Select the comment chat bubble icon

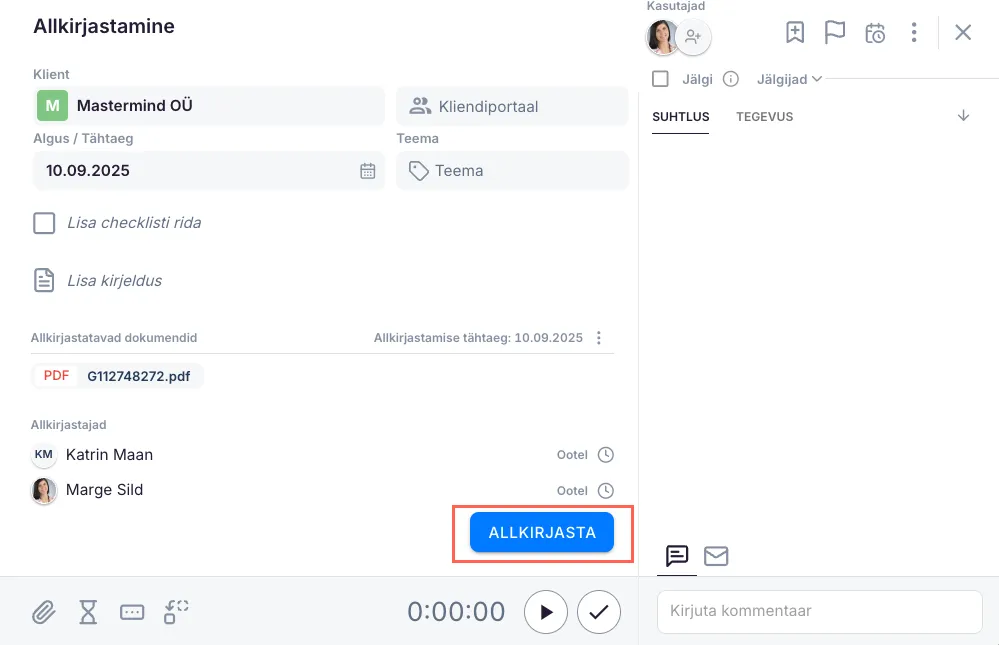(x=677, y=556)
